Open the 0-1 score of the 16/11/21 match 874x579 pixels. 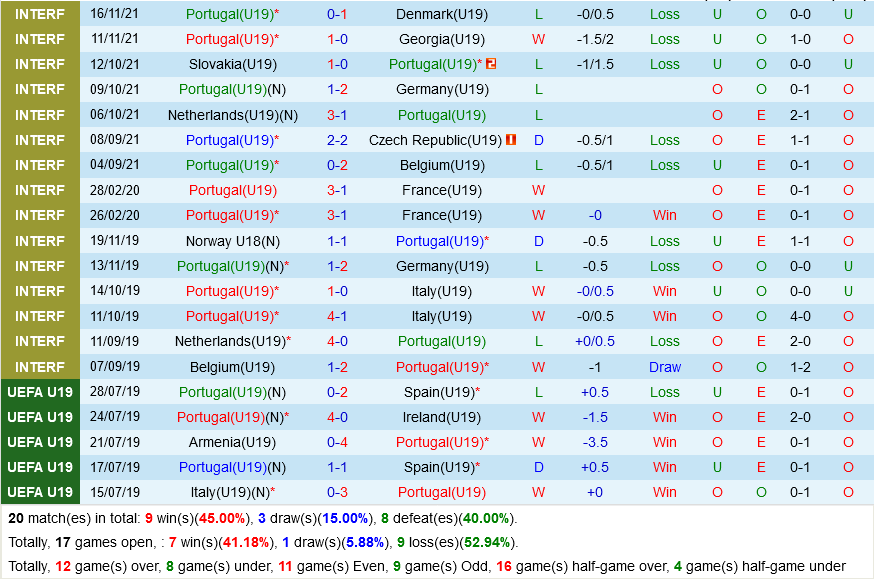[x=337, y=14]
